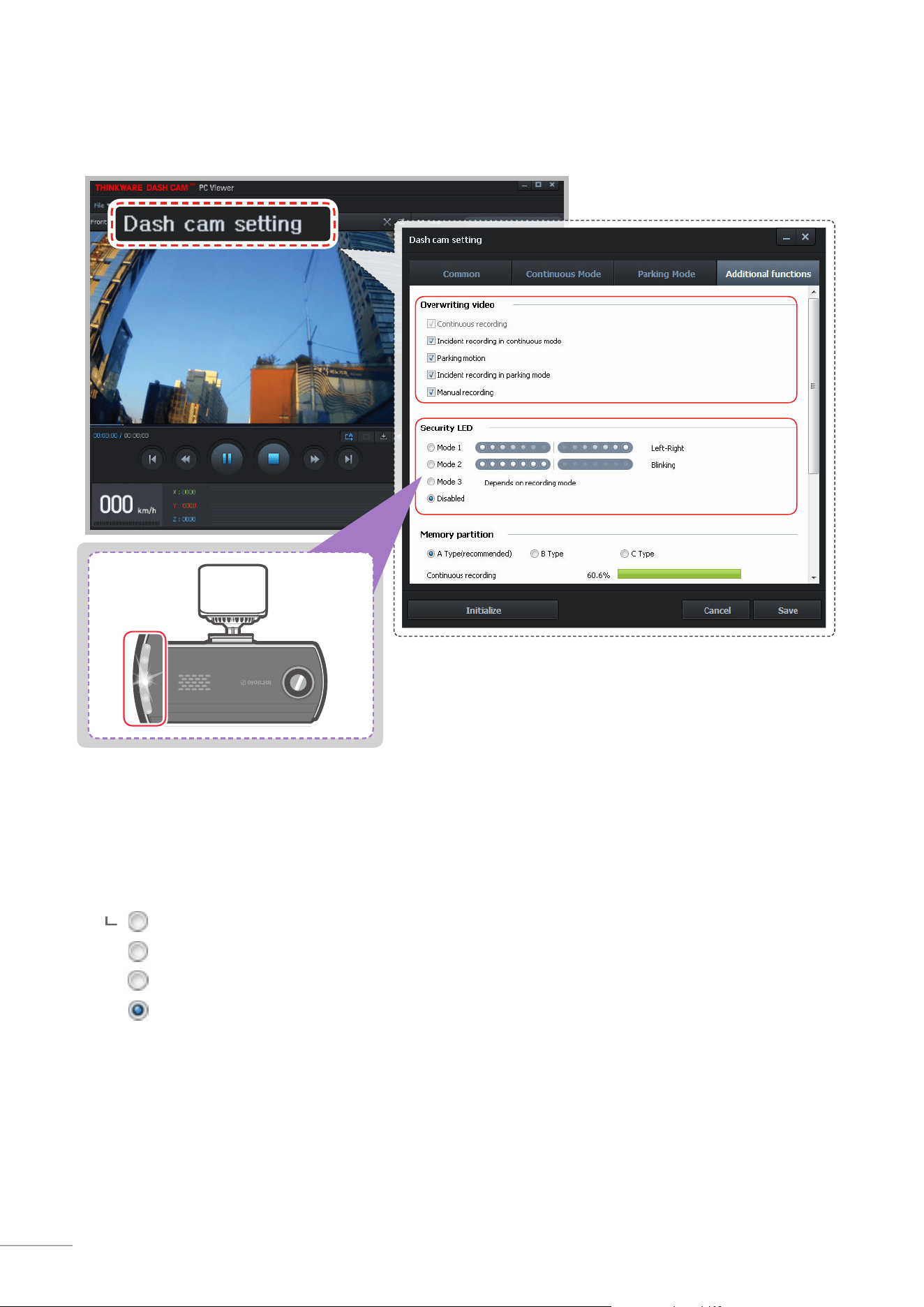Uncheck Parking motion overwriting
The width and height of the screenshot is (924, 1307).
pos(431,358)
